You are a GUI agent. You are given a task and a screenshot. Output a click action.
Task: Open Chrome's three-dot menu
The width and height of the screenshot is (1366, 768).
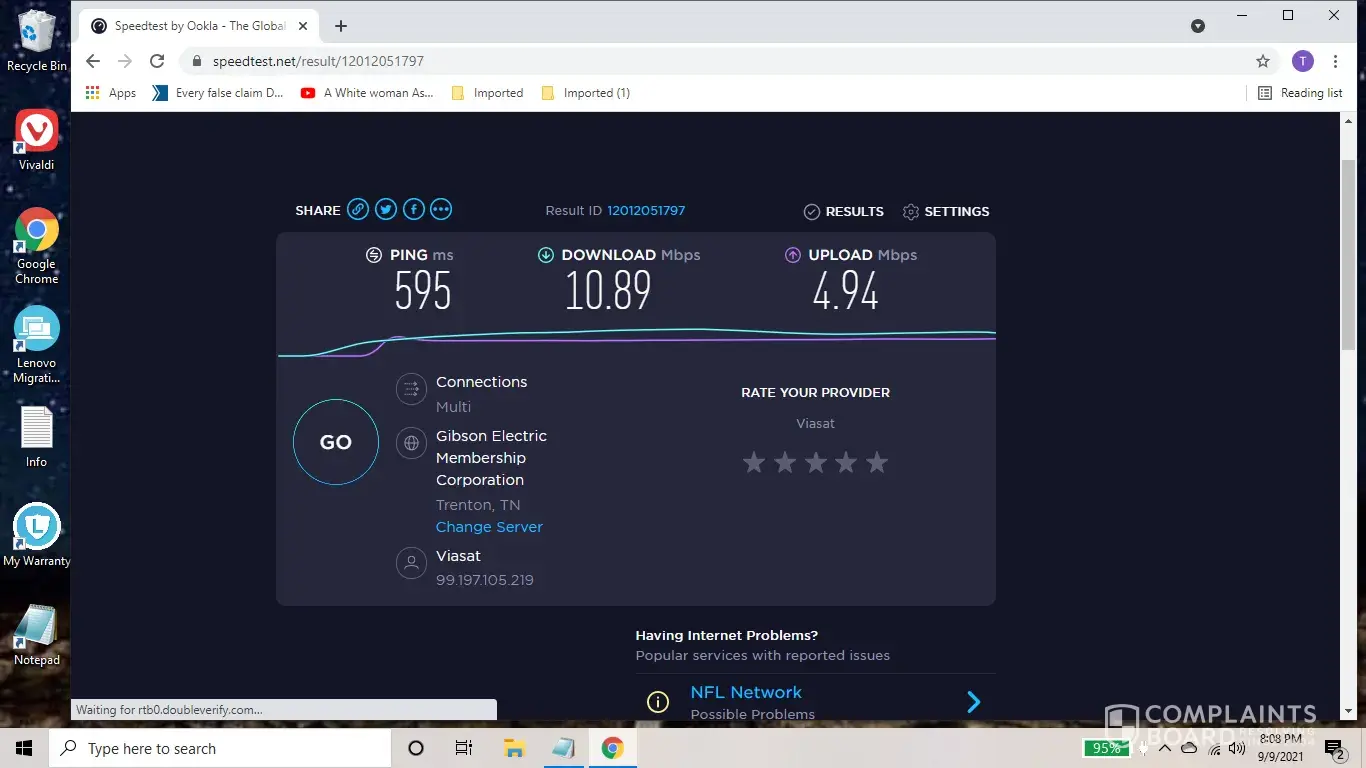pos(1335,61)
